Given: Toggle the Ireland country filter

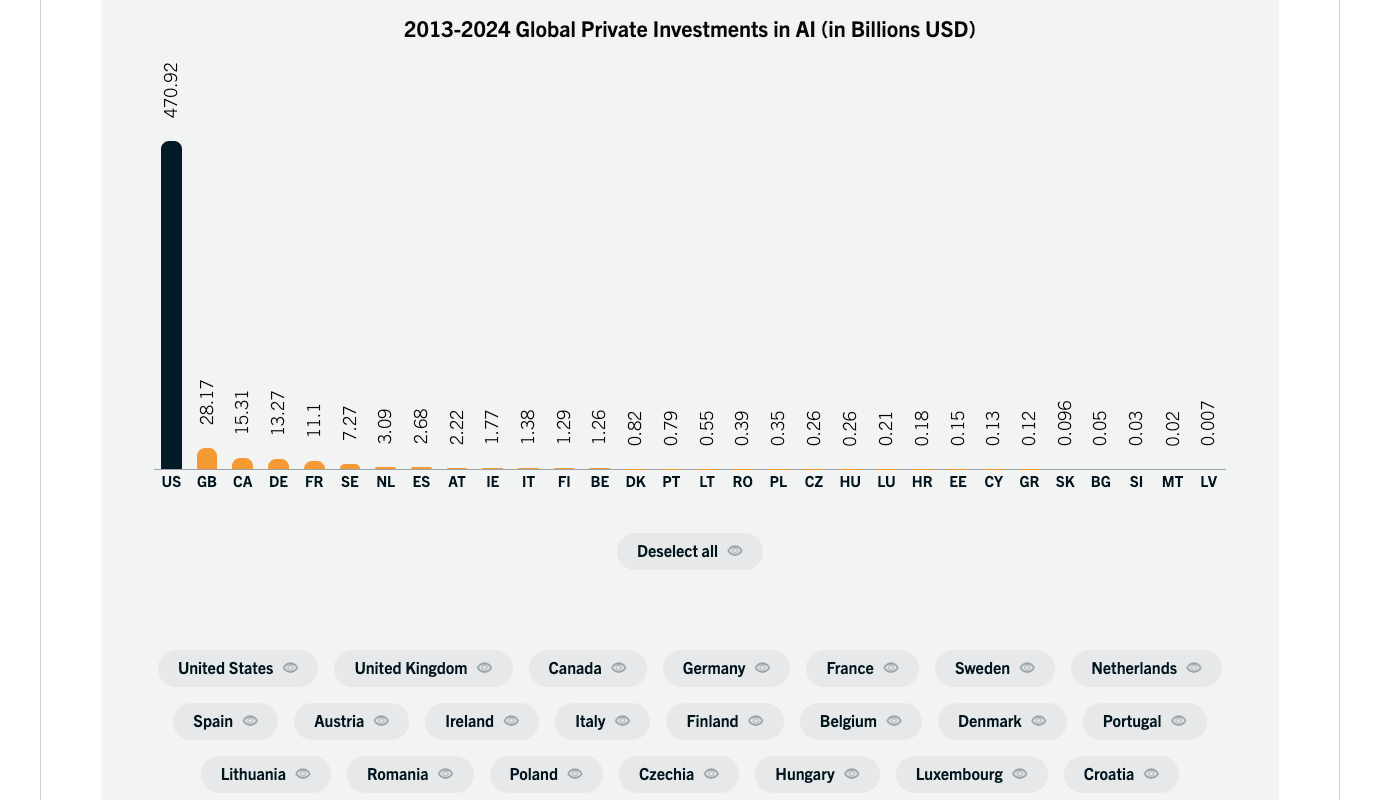Looking at the screenshot, I should pyautogui.click(x=481, y=721).
